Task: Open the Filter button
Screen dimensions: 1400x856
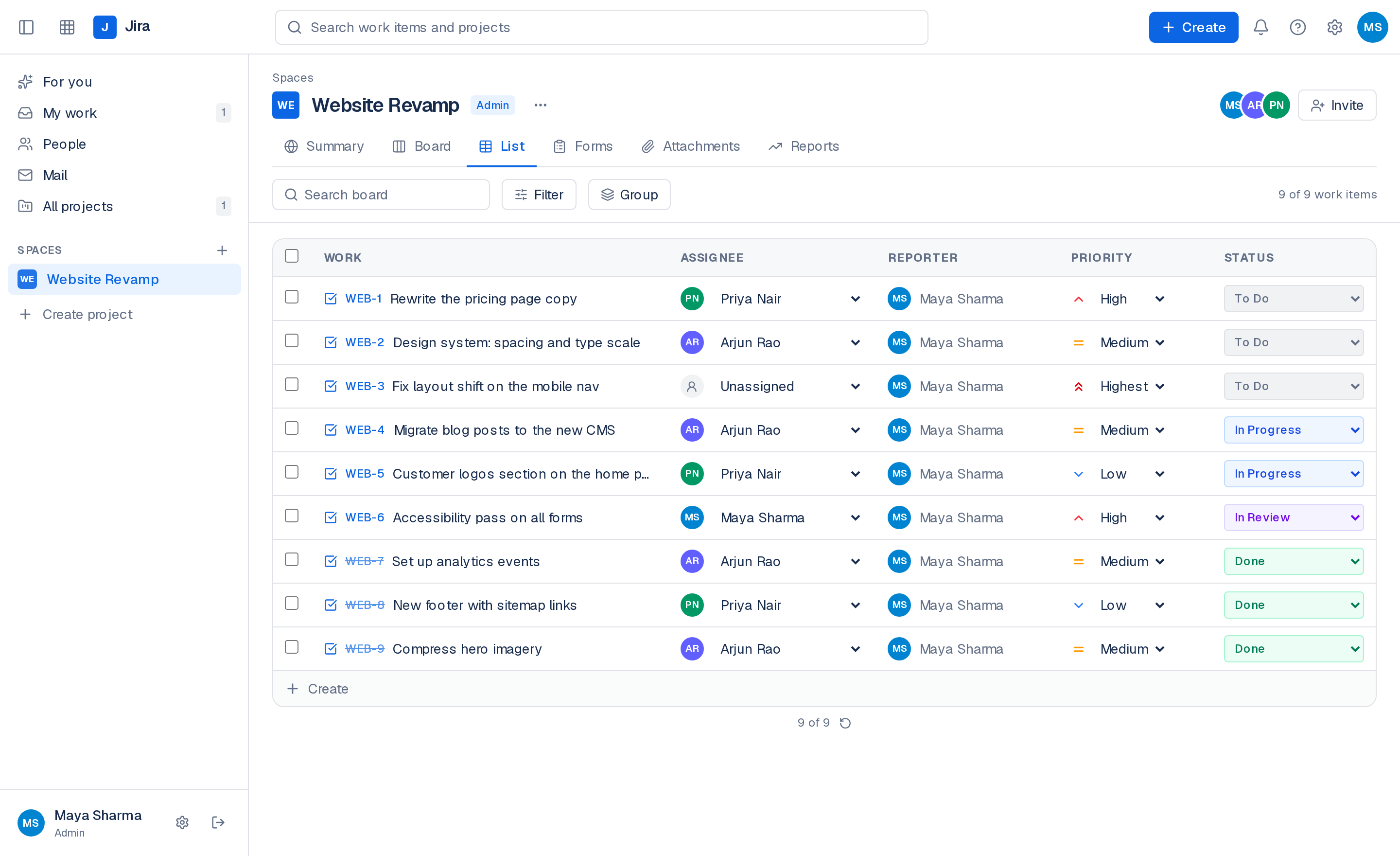Action: tap(539, 195)
